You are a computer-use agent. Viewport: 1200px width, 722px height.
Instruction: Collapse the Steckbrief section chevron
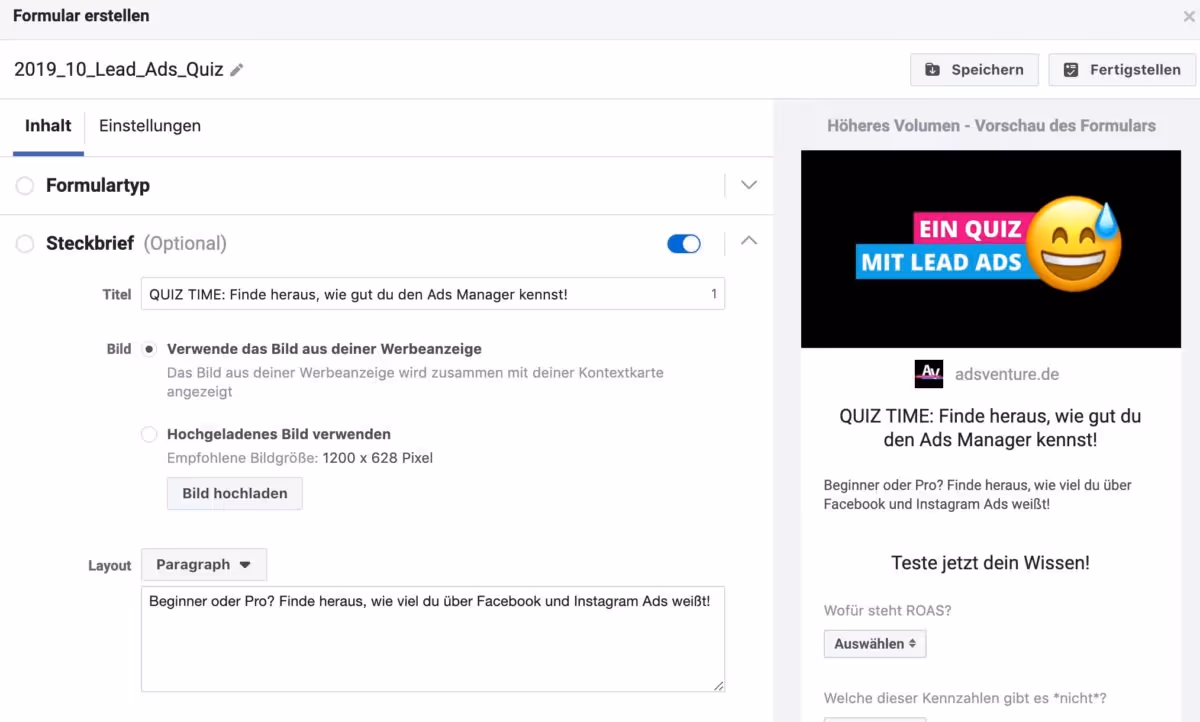click(x=749, y=241)
